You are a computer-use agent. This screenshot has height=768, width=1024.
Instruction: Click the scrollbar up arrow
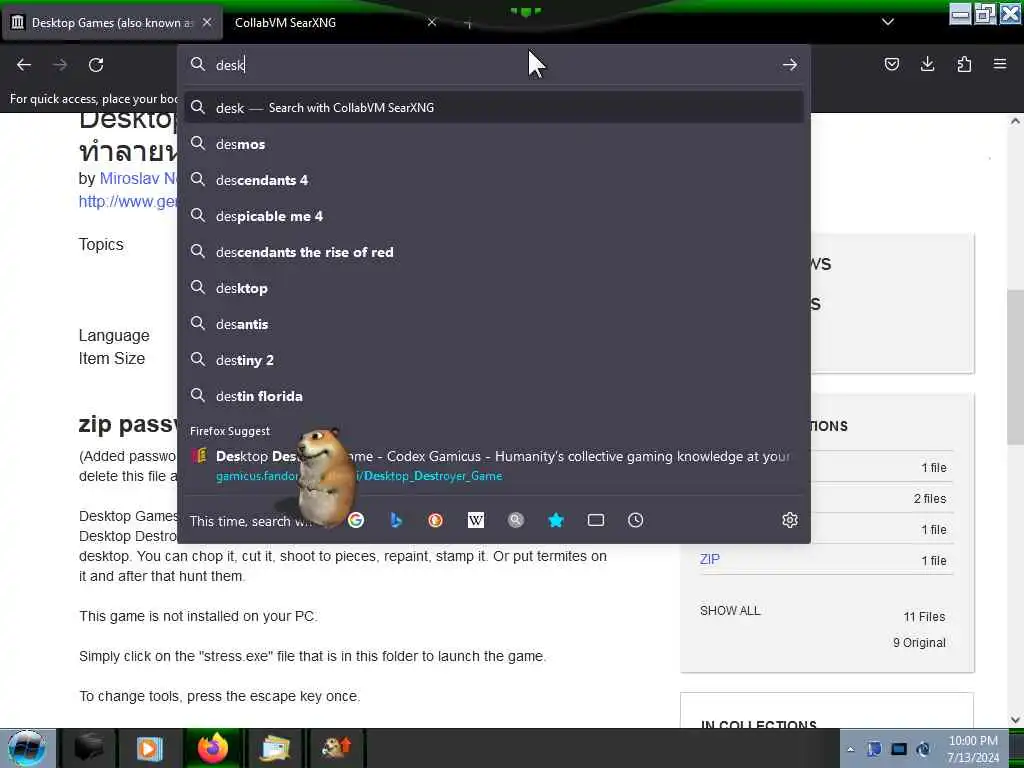click(1015, 121)
